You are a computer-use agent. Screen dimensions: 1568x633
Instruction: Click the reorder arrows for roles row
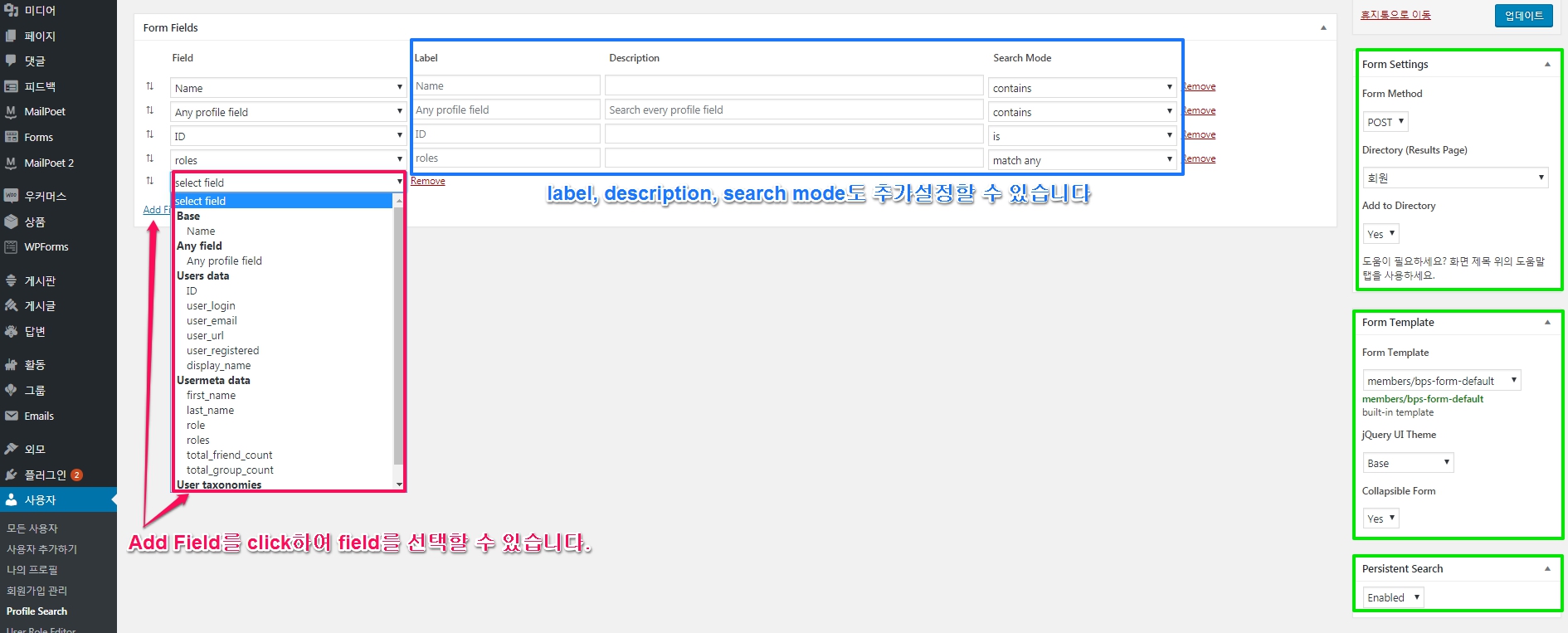click(x=150, y=158)
